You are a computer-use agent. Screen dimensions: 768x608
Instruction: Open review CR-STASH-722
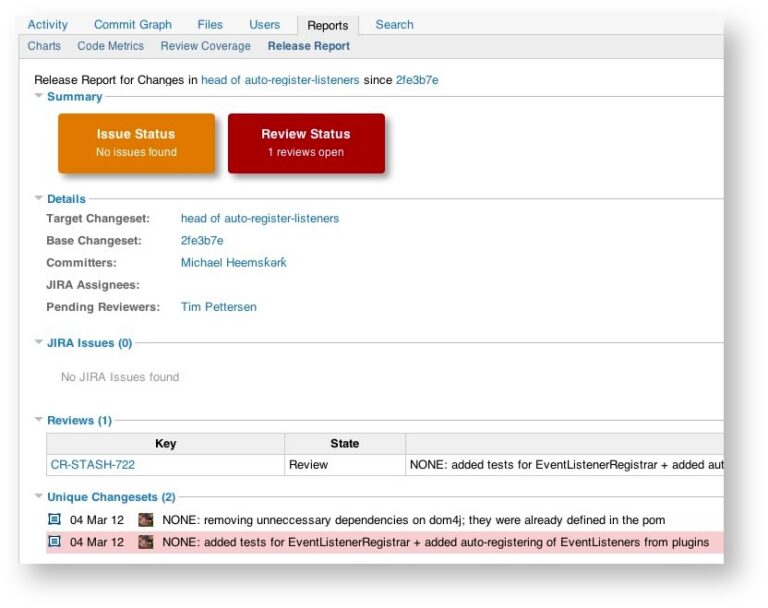tap(93, 464)
